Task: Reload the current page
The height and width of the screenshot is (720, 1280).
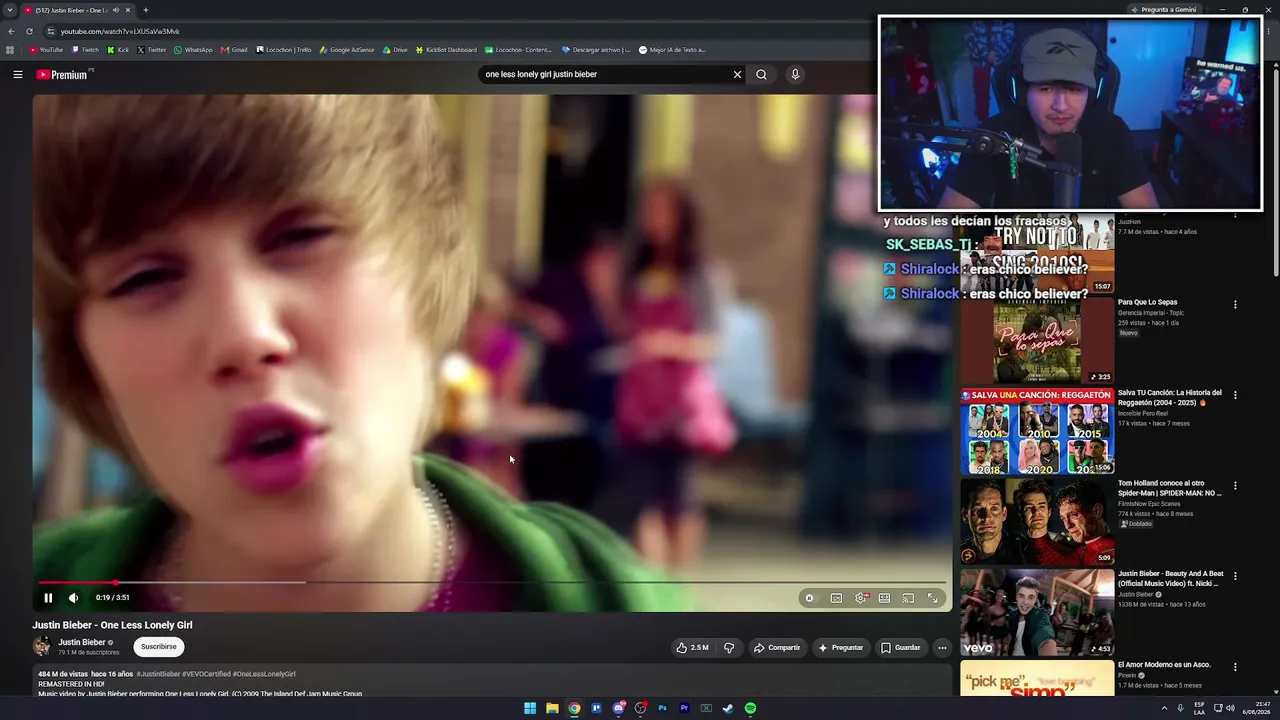Action: pos(29,31)
